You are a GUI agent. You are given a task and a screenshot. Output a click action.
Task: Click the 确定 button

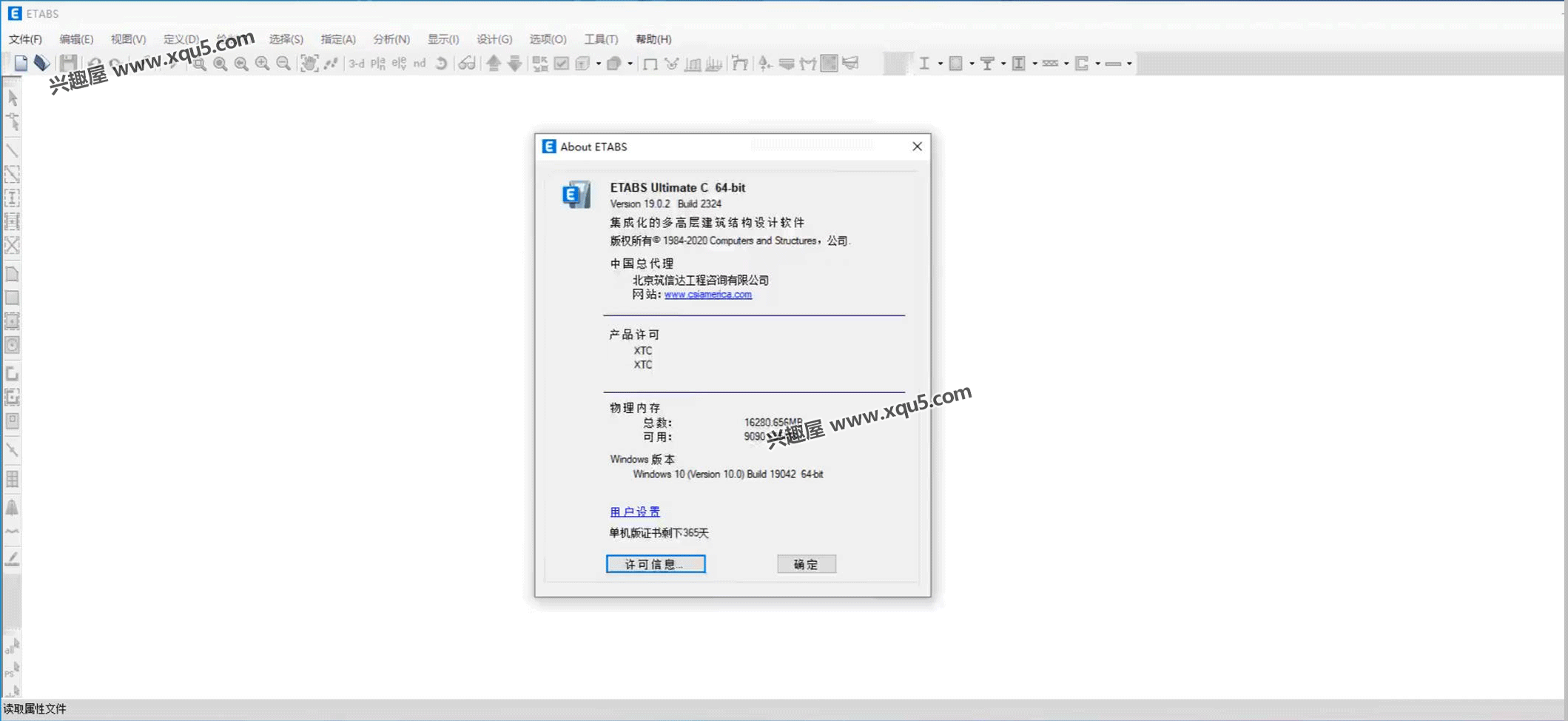[807, 564]
